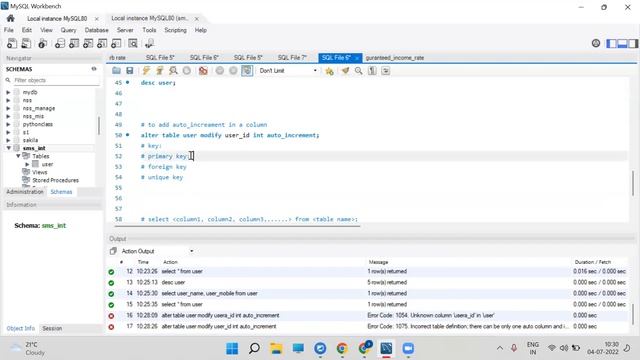Image resolution: width=640 pixels, height=360 pixels.
Task: Open the Database menu
Action: (96, 30)
